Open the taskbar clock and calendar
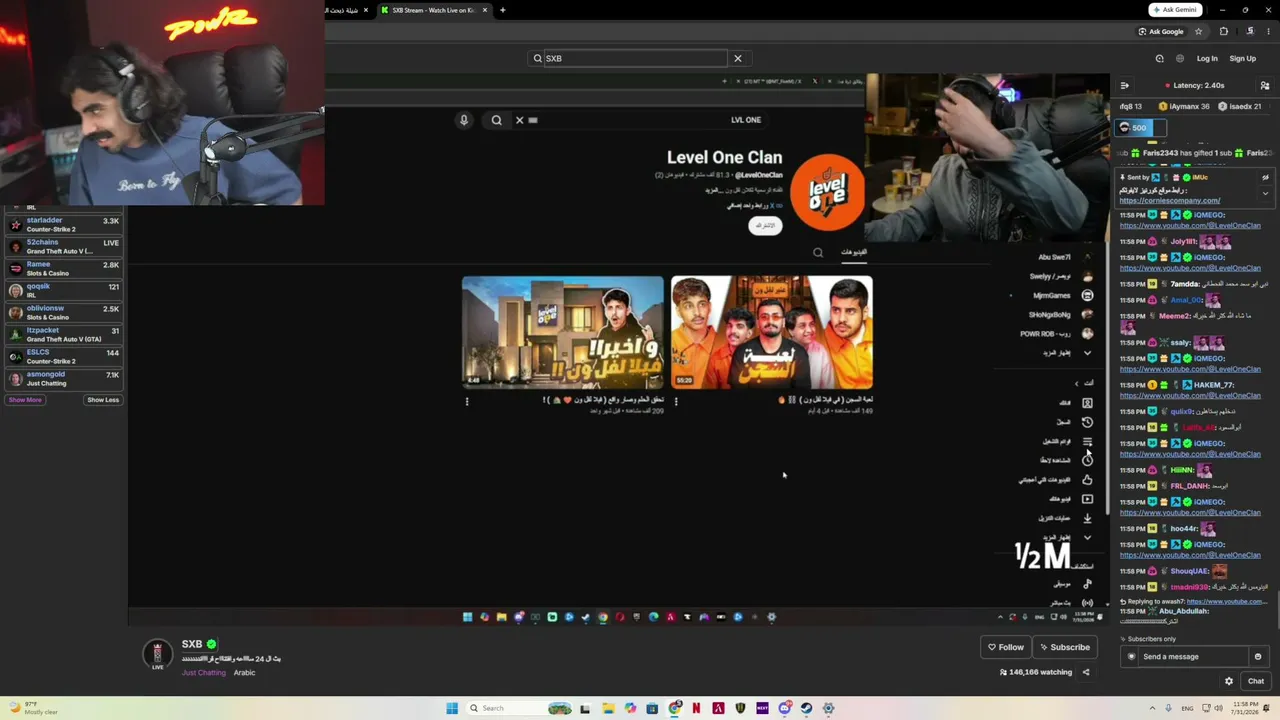This screenshot has height=720, width=1280. (1245, 708)
